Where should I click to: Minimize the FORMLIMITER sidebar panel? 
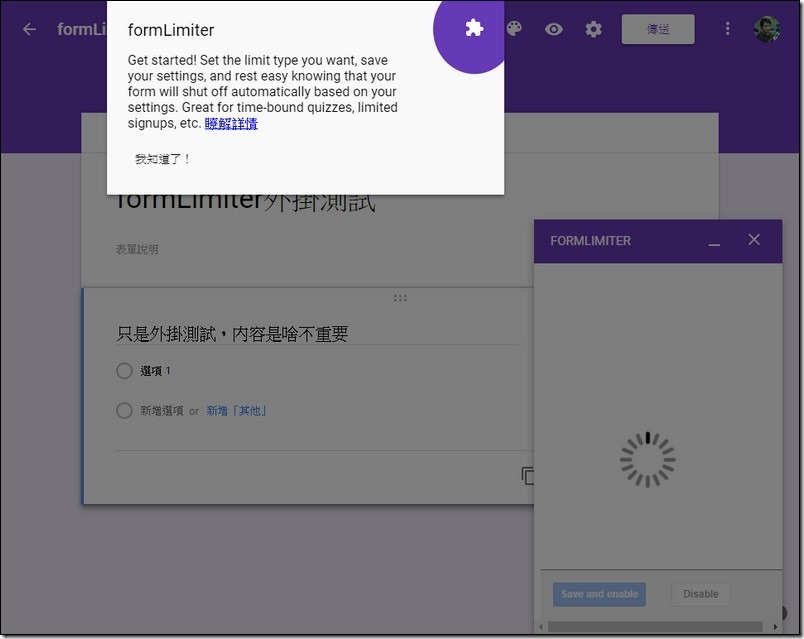(714, 241)
